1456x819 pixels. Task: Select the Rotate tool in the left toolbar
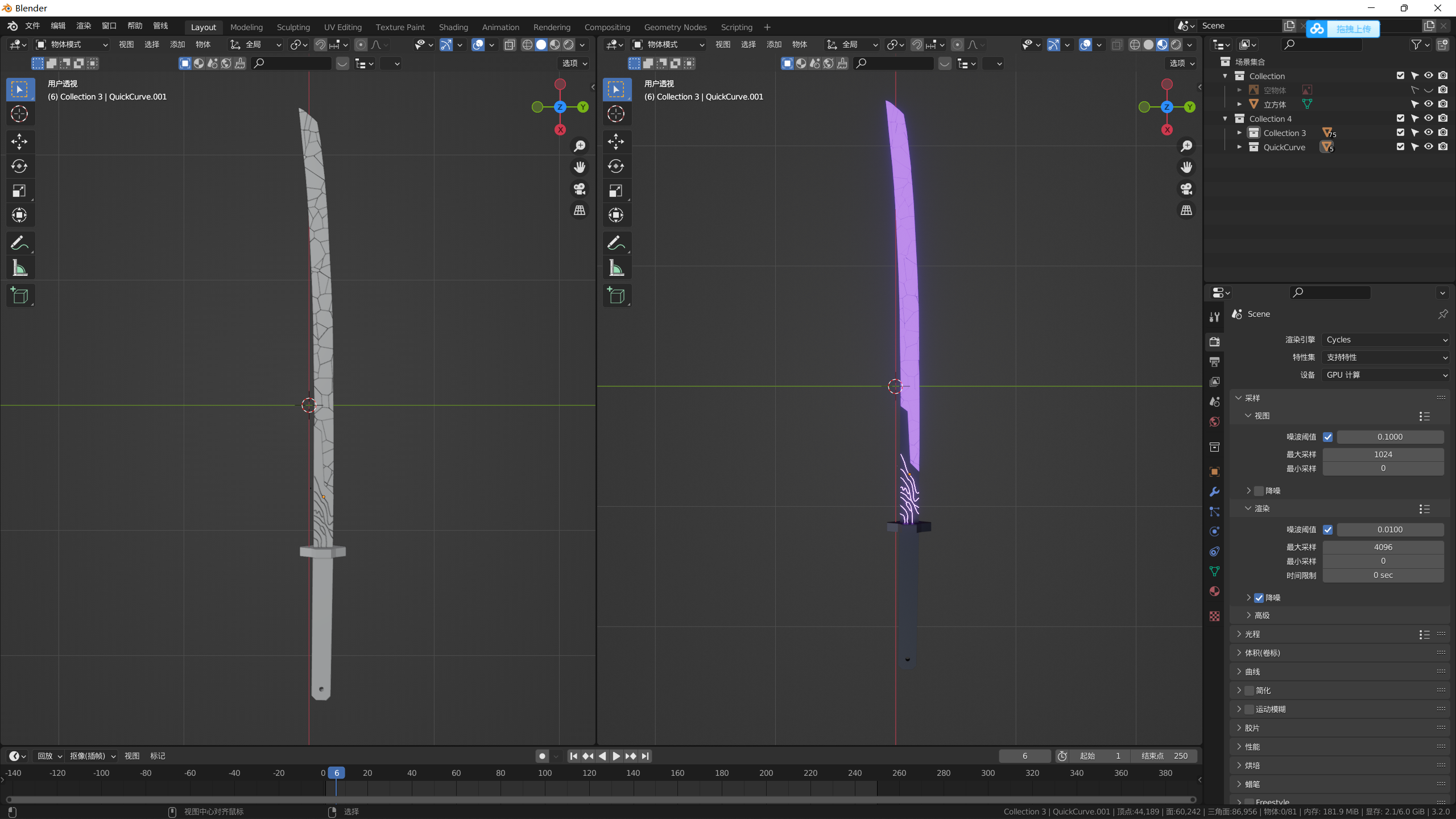point(20,167)
